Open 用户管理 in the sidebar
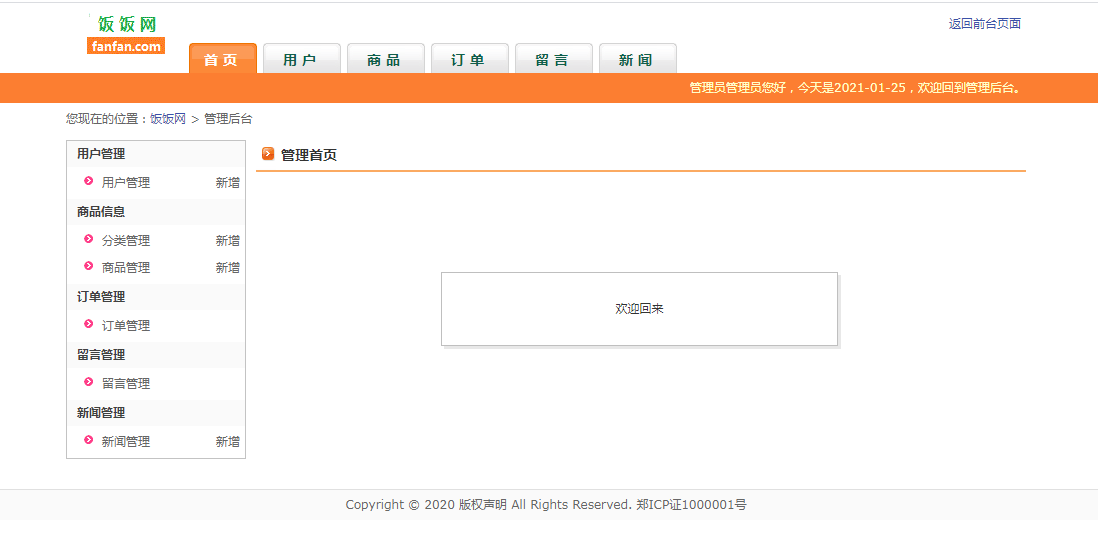Viewport: 1098px width, 554px height. click(126, 183)
